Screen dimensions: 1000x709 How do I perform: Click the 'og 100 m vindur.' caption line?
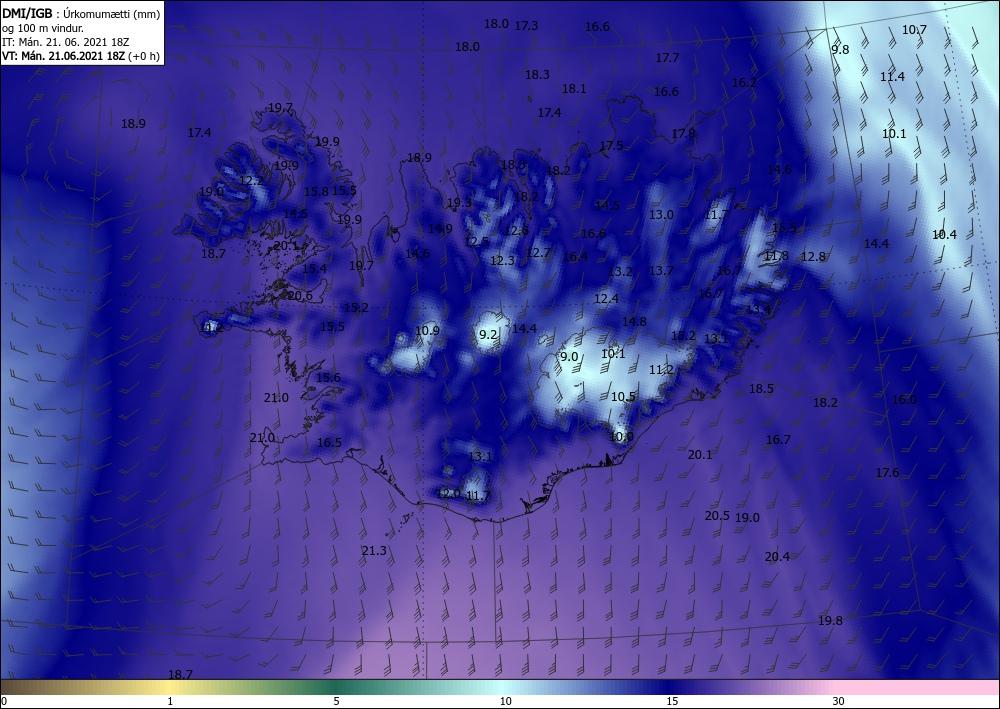(x=43, y=28)
